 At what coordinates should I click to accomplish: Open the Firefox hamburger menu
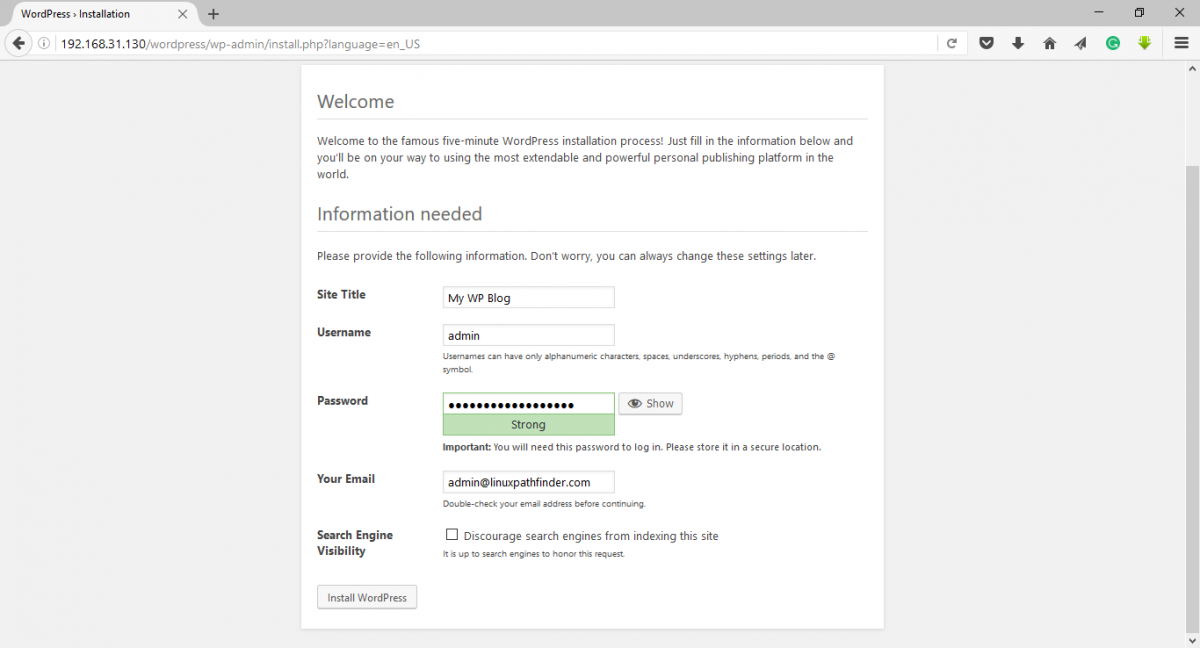click(x=1182, y=43)
